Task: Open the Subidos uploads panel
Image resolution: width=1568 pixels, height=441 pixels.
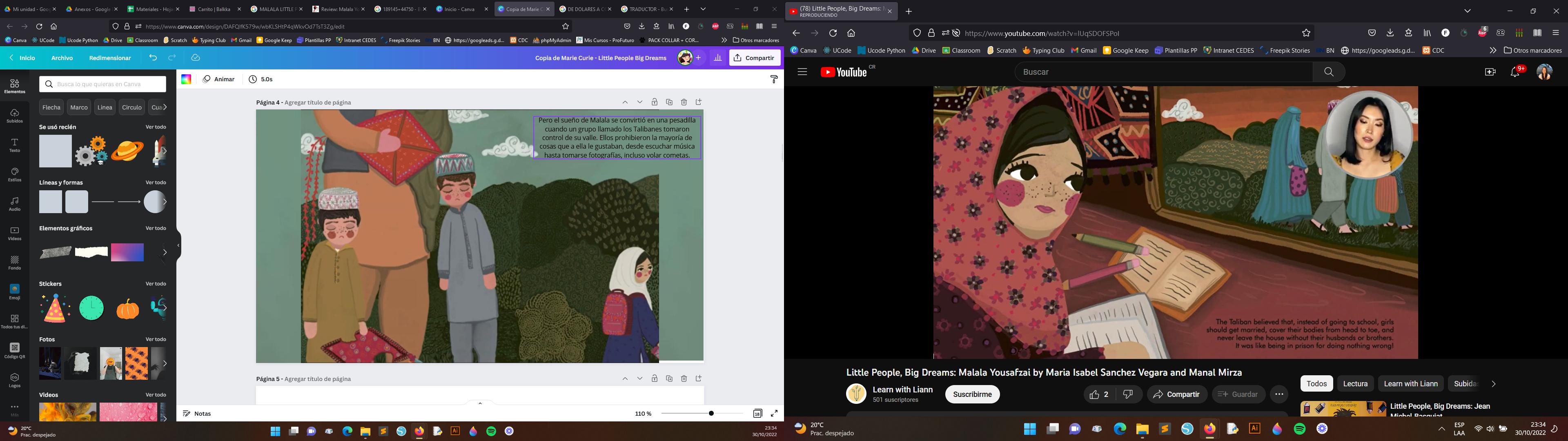Action: click(x=15, y=116)
